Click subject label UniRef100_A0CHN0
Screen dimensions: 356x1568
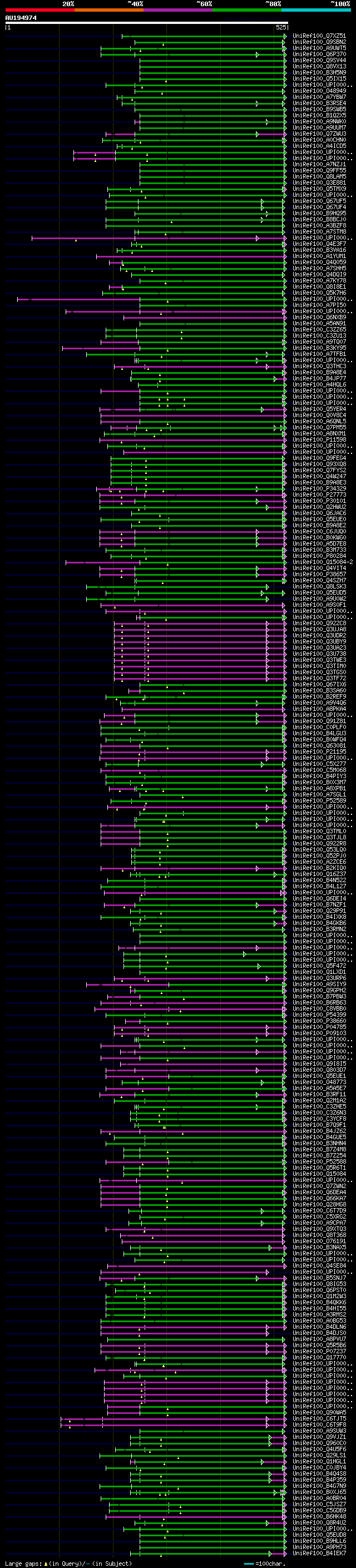pyautogui.click(x=319, y=140)
